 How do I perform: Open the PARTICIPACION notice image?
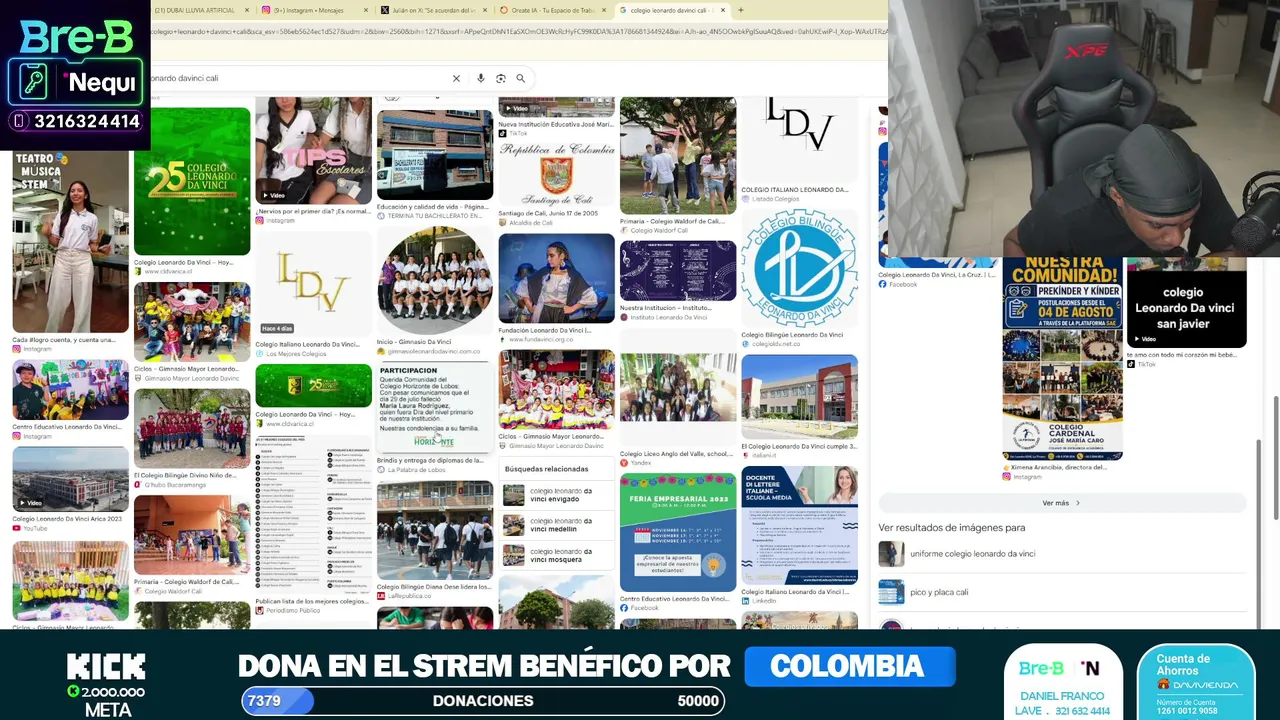pyautogui.click(x=435, y=408)
